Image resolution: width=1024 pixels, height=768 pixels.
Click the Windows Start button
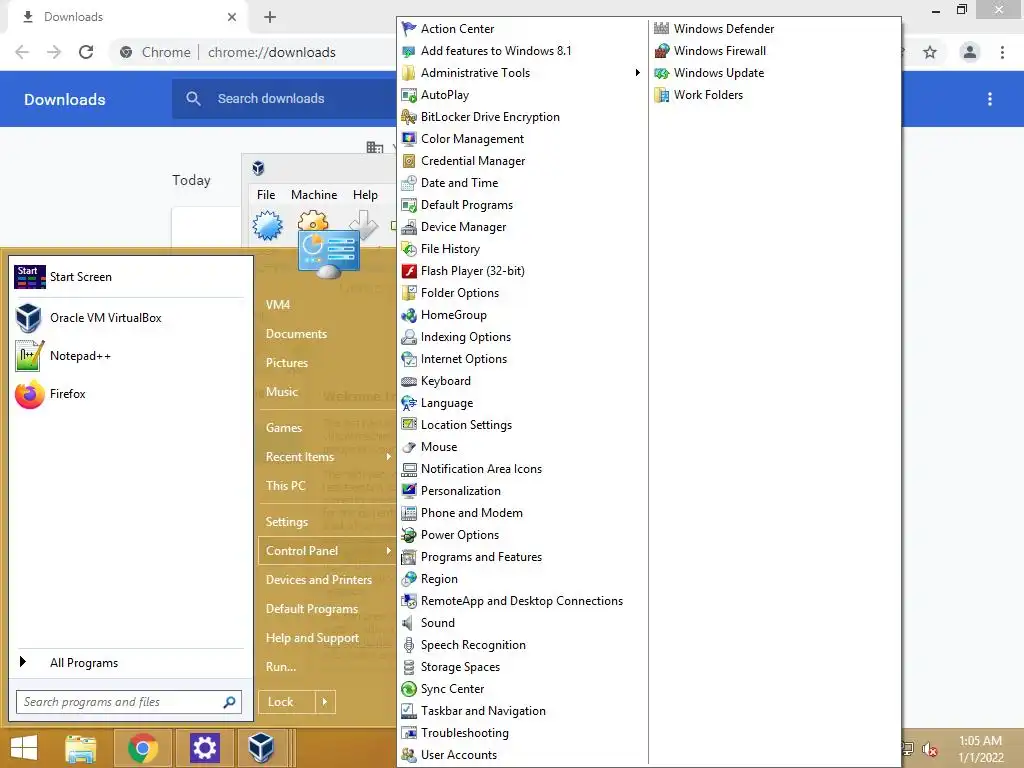click(x=24, y=748)
